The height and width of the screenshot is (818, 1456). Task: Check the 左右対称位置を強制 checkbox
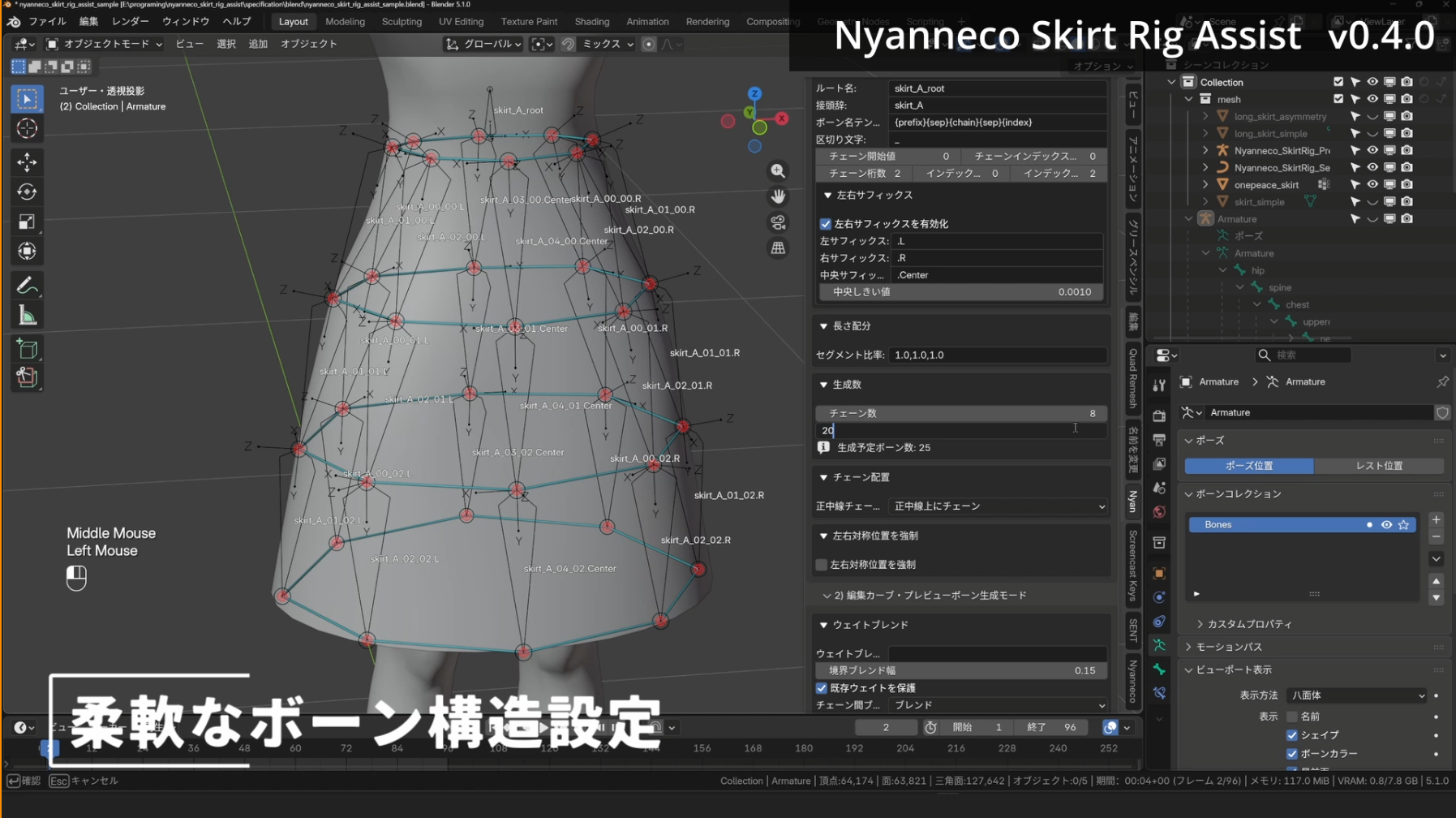pyautogui.click(x=822, y=565)
